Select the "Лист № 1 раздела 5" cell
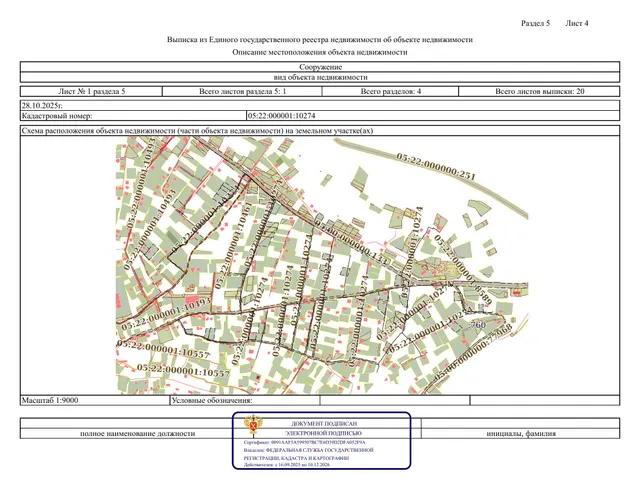Image resolution: width=640 pixels, height=495 pixels. pyautogui.click(x=91, y=91)
